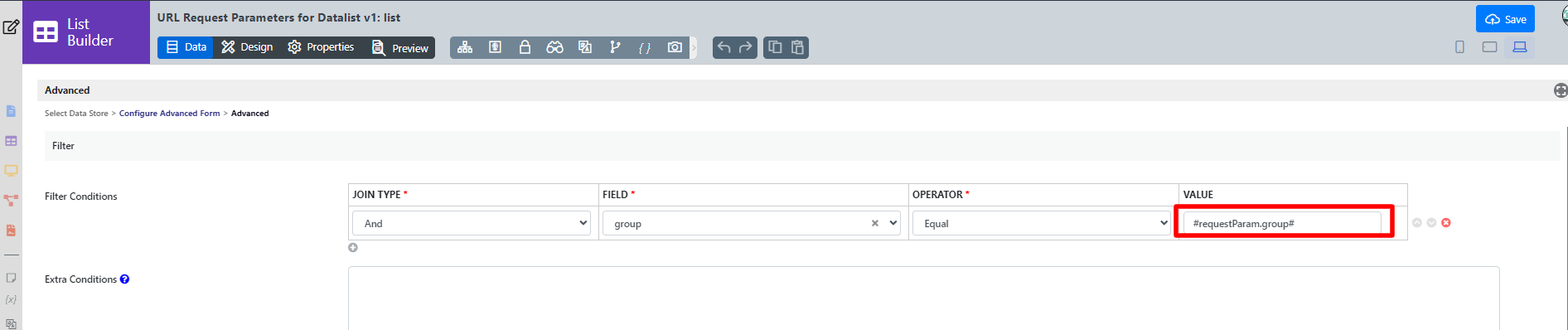Switch to tablet view icon
The image size is (1568, 330).
pos(1489,47)
